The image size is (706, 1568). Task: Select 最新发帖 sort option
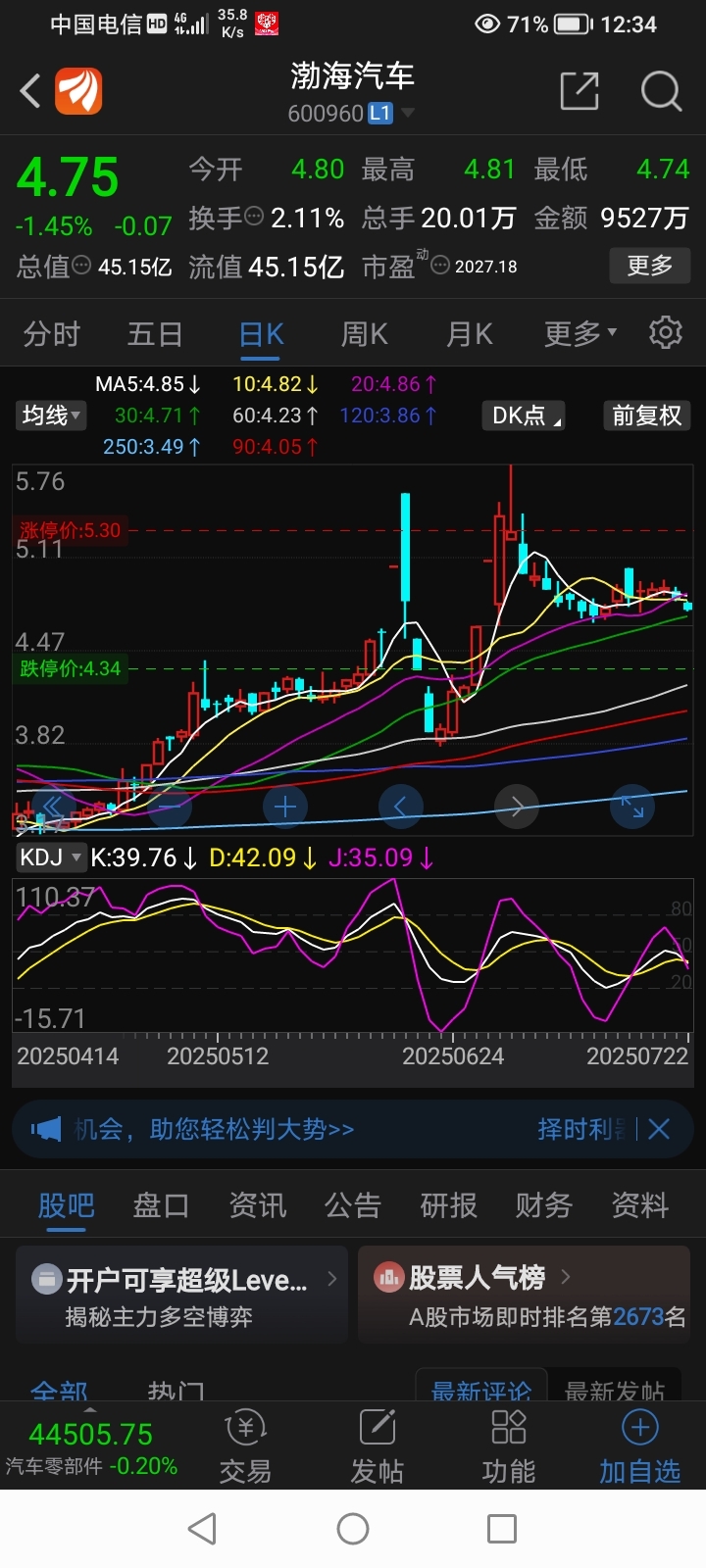tap(615, 1390)
